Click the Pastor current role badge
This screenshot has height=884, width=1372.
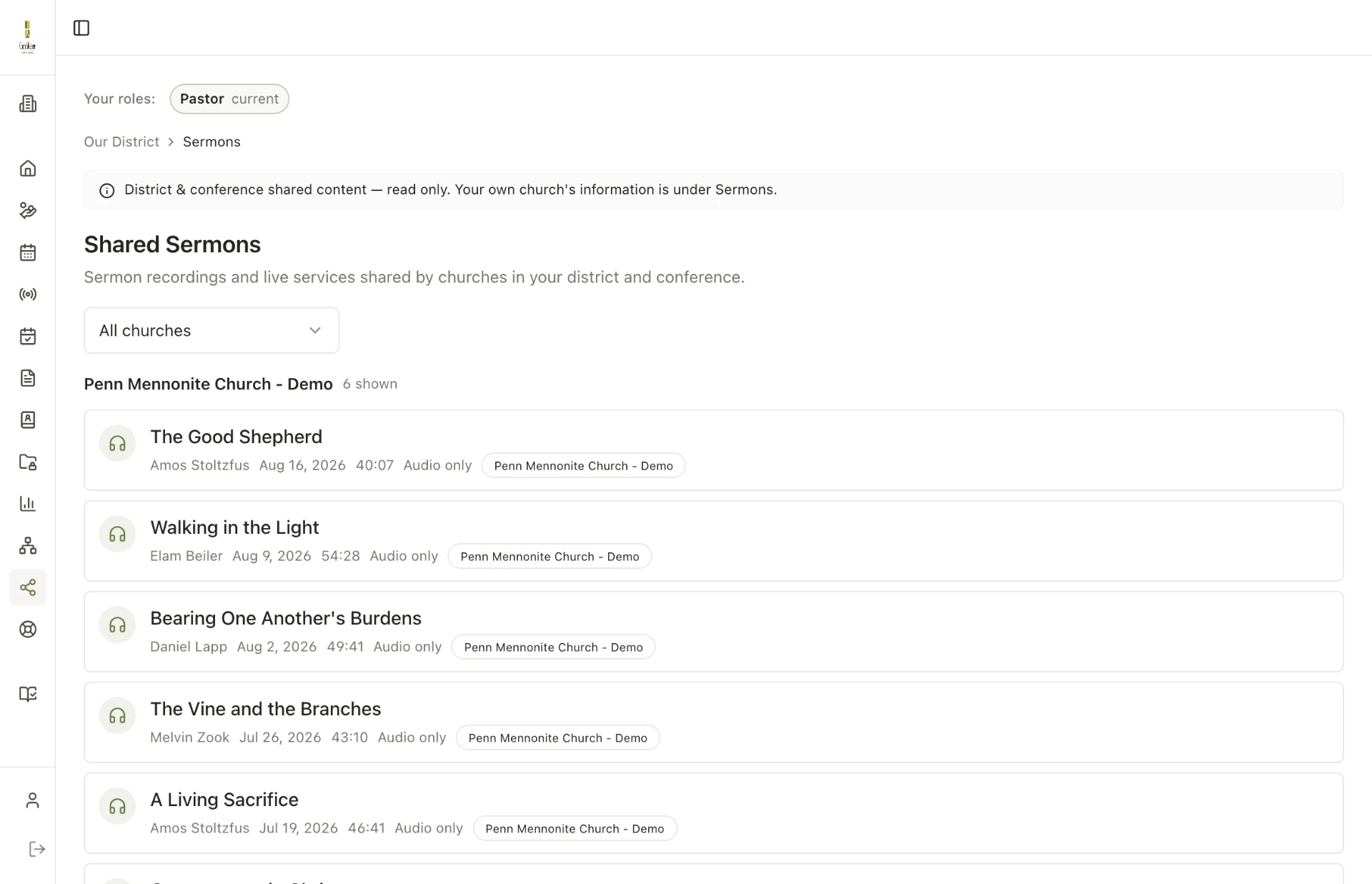click(229, 99)
